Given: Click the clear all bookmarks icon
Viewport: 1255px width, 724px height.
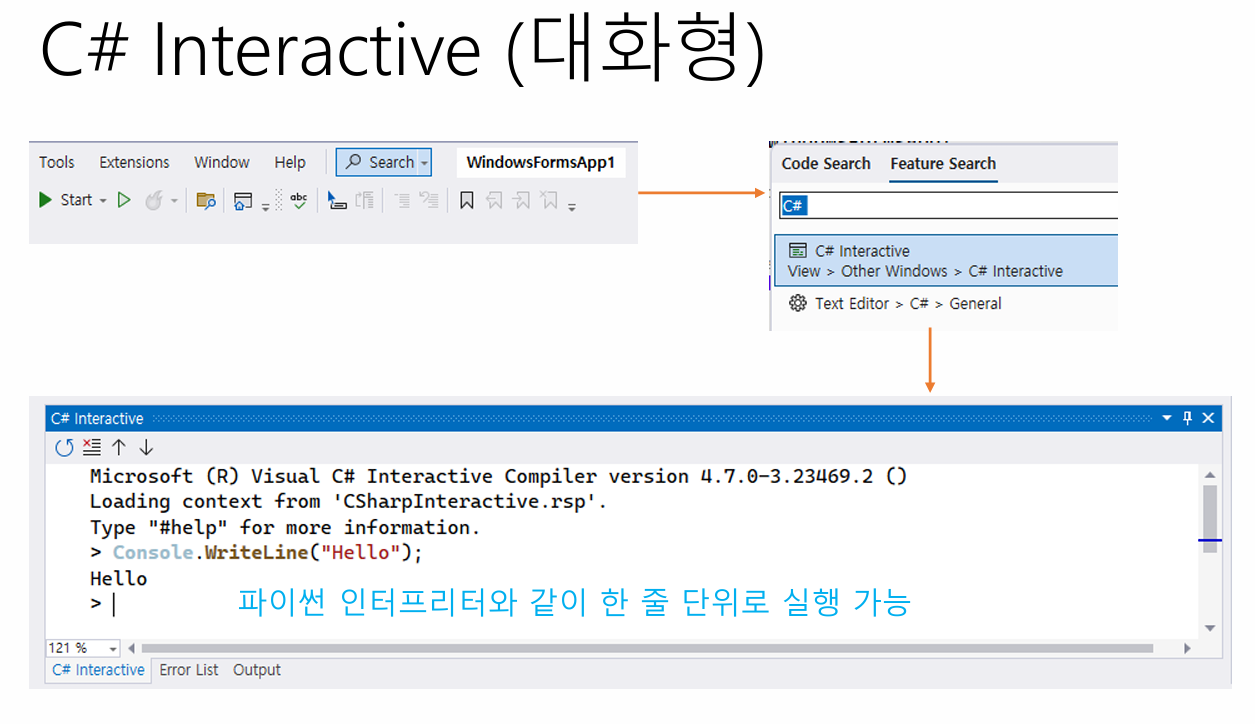Looking at the screenshot, I should click(548, 201).
